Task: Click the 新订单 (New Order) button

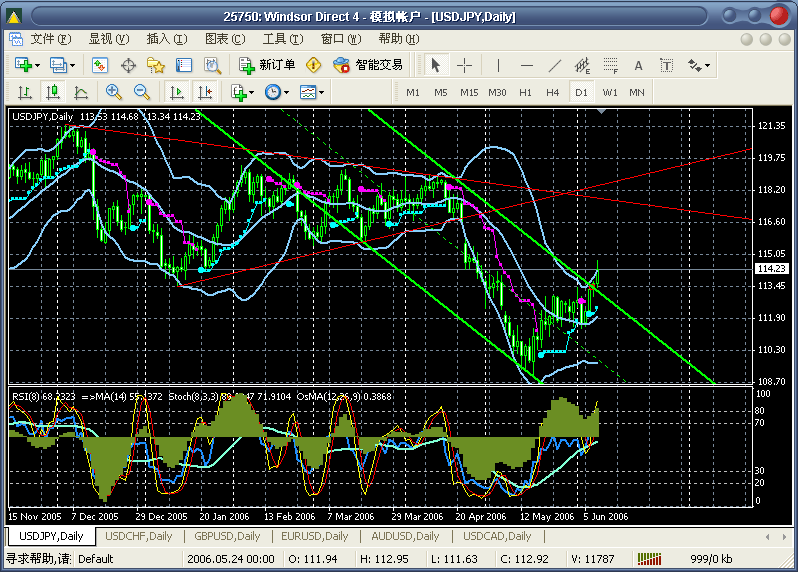Action: click(267, 65)
